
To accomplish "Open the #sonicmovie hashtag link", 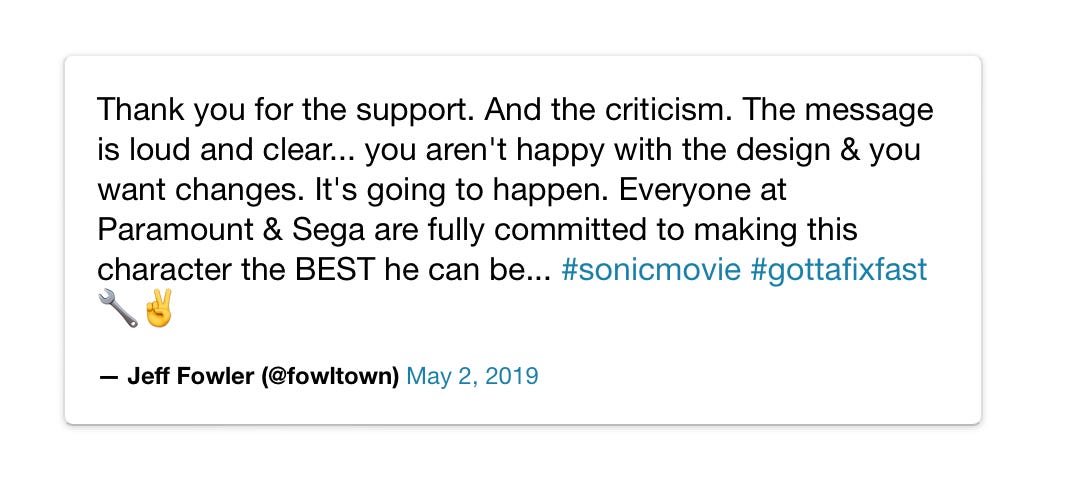I will click(x=650, y=270).
